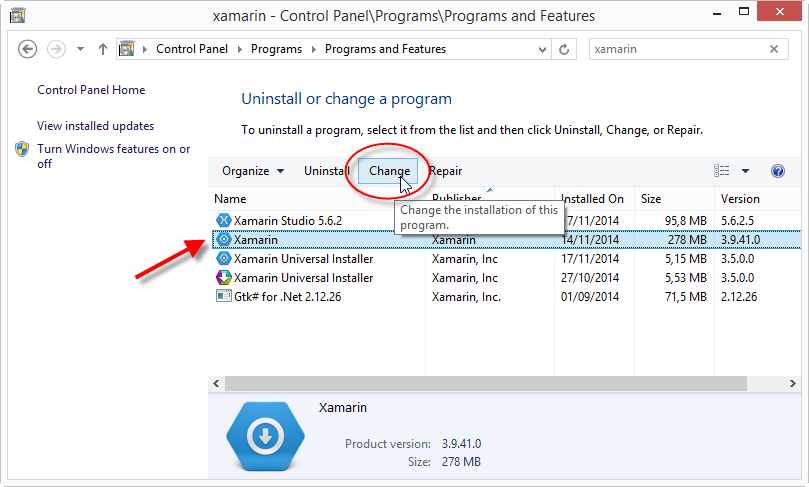Select the Xamarin program entry

506,240
